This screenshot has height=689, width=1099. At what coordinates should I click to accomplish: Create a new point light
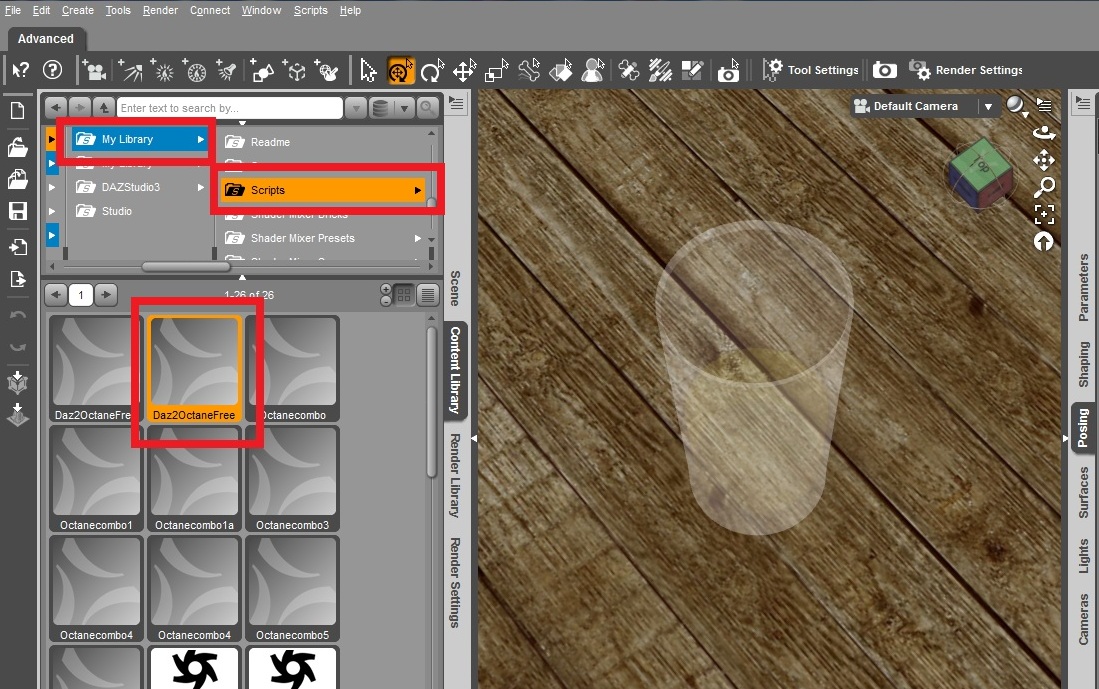pyautogui.click(x=163, y=70)
